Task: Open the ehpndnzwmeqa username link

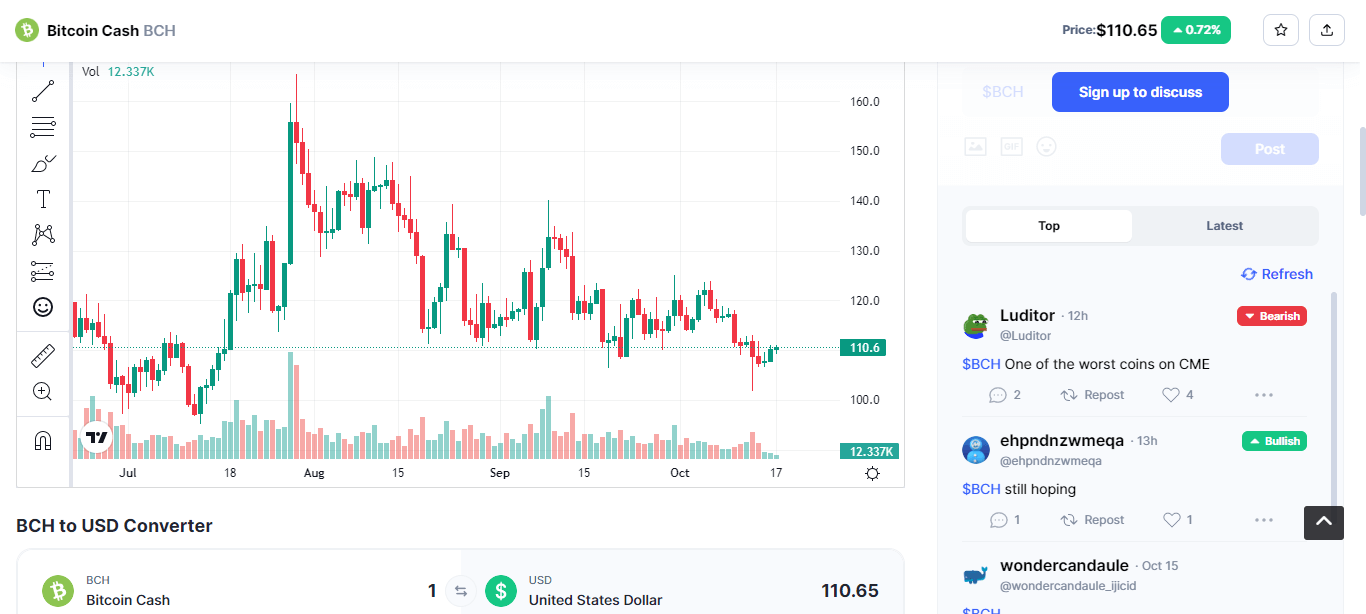Action: pos(1062,441)
